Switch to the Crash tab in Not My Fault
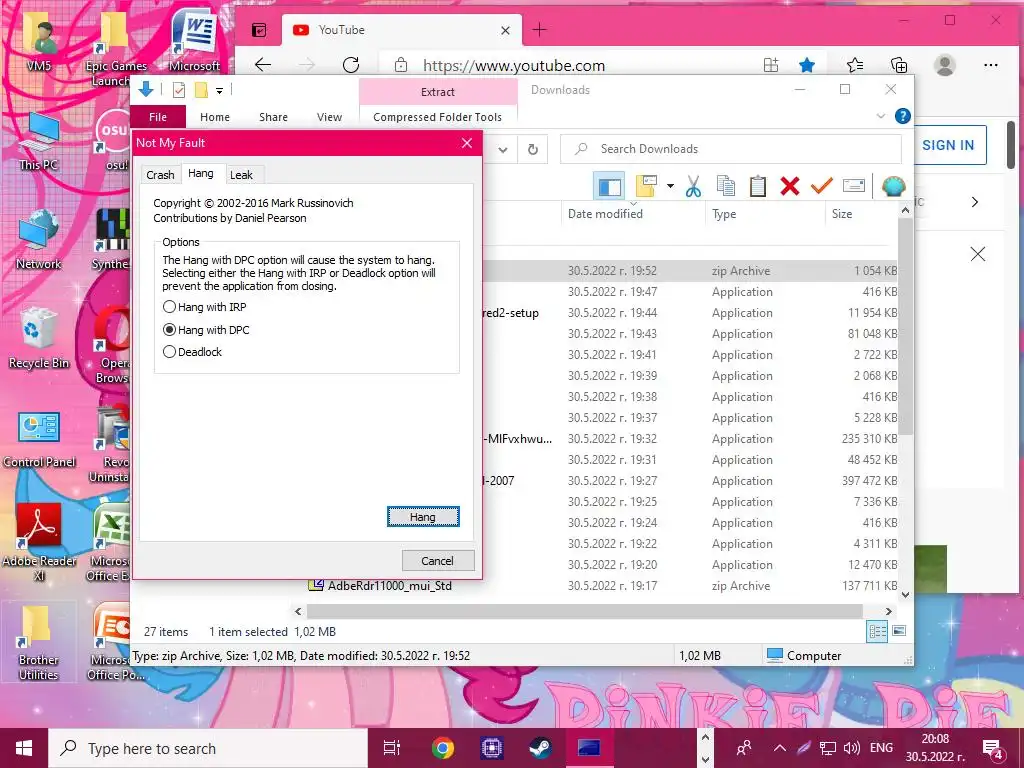The width and height of the screenshot is (1024, 768). [160, 174]
